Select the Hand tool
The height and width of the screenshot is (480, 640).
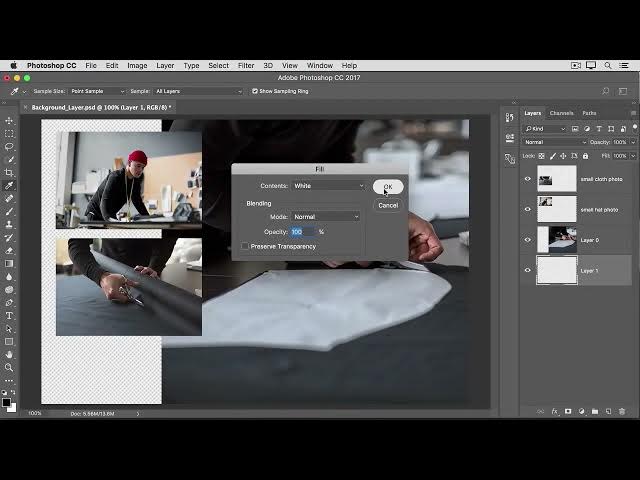point(9,354)
